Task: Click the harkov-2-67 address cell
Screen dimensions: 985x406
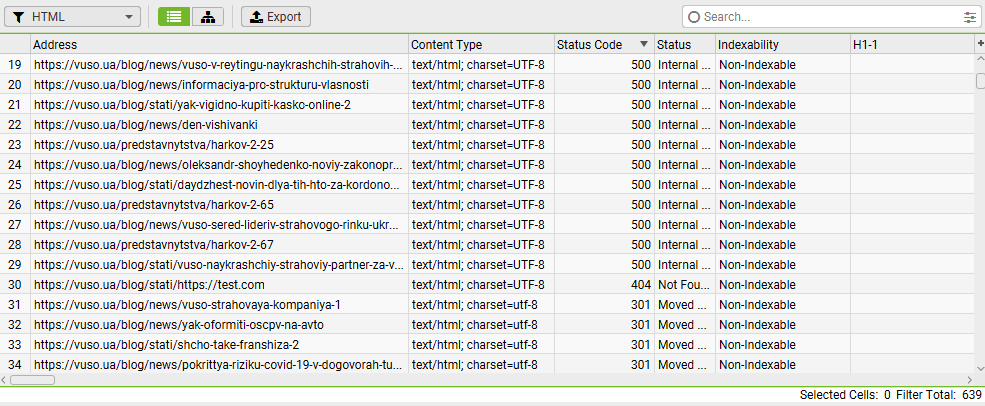Action: coord(219,244)
